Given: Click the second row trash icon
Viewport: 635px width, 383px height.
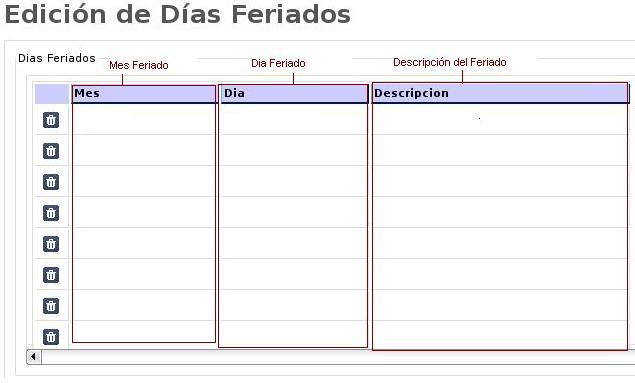Looking at the screenshot, I should (x=51, y=151).
